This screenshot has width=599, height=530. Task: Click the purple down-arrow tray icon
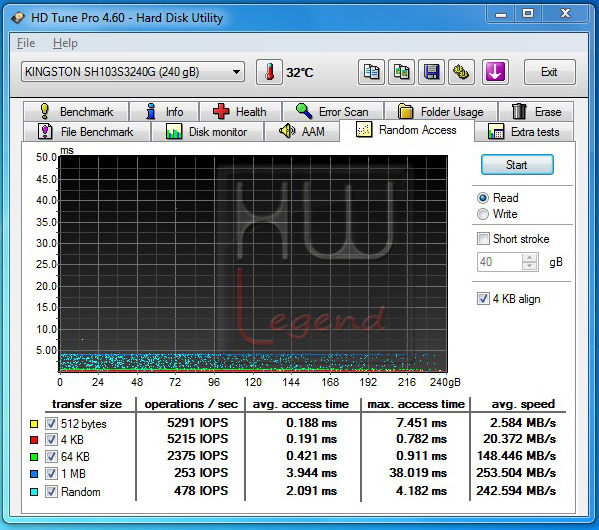pyautogui.click(x=495, y=72)
